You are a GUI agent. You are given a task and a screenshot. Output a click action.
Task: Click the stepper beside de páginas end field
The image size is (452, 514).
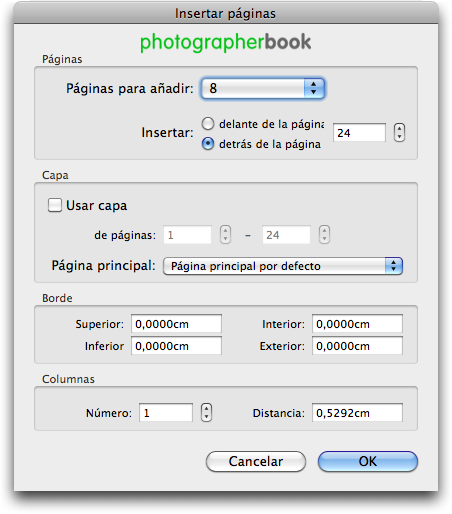[x=324, y=235]
